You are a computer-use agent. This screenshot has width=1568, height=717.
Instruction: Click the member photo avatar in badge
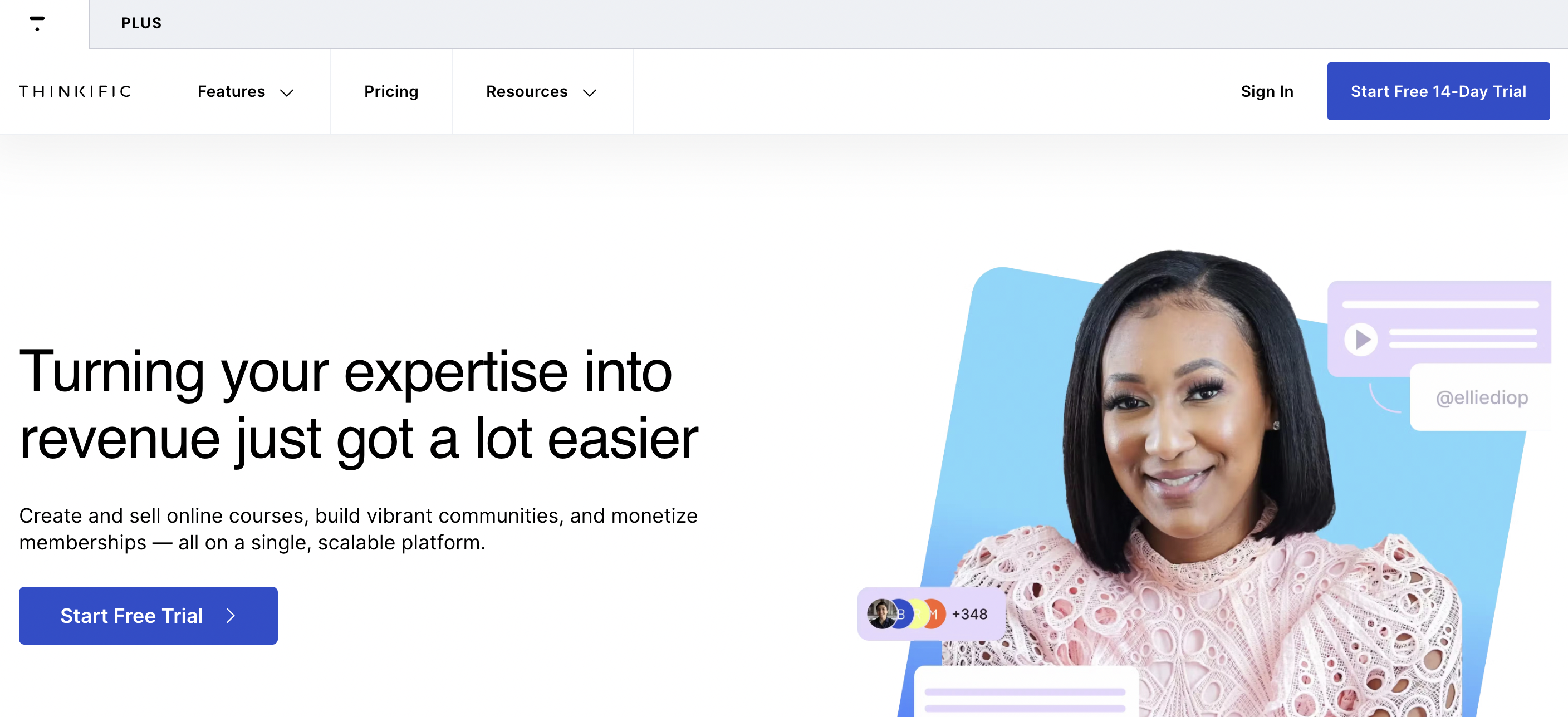tap(881, 613)
